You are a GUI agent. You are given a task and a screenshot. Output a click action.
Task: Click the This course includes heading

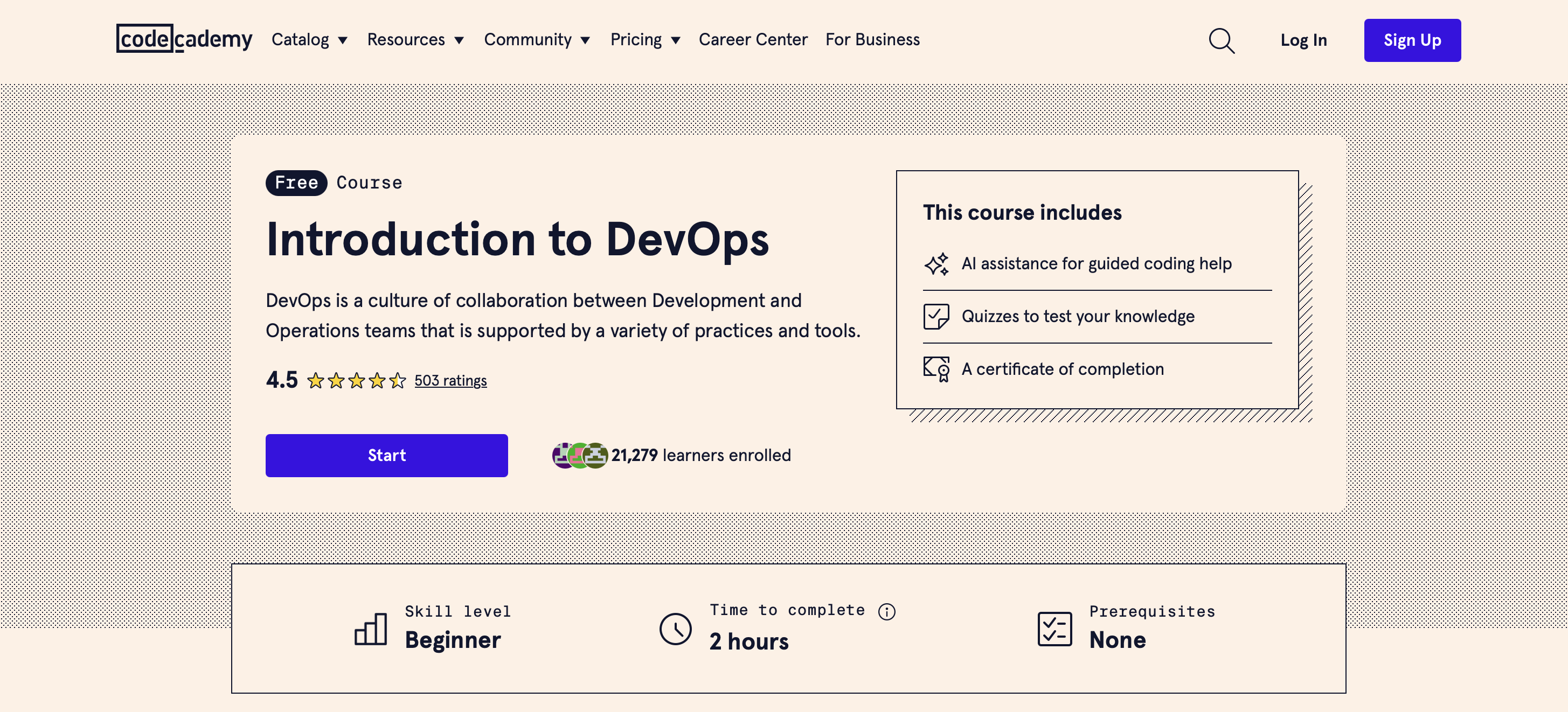1022,212
